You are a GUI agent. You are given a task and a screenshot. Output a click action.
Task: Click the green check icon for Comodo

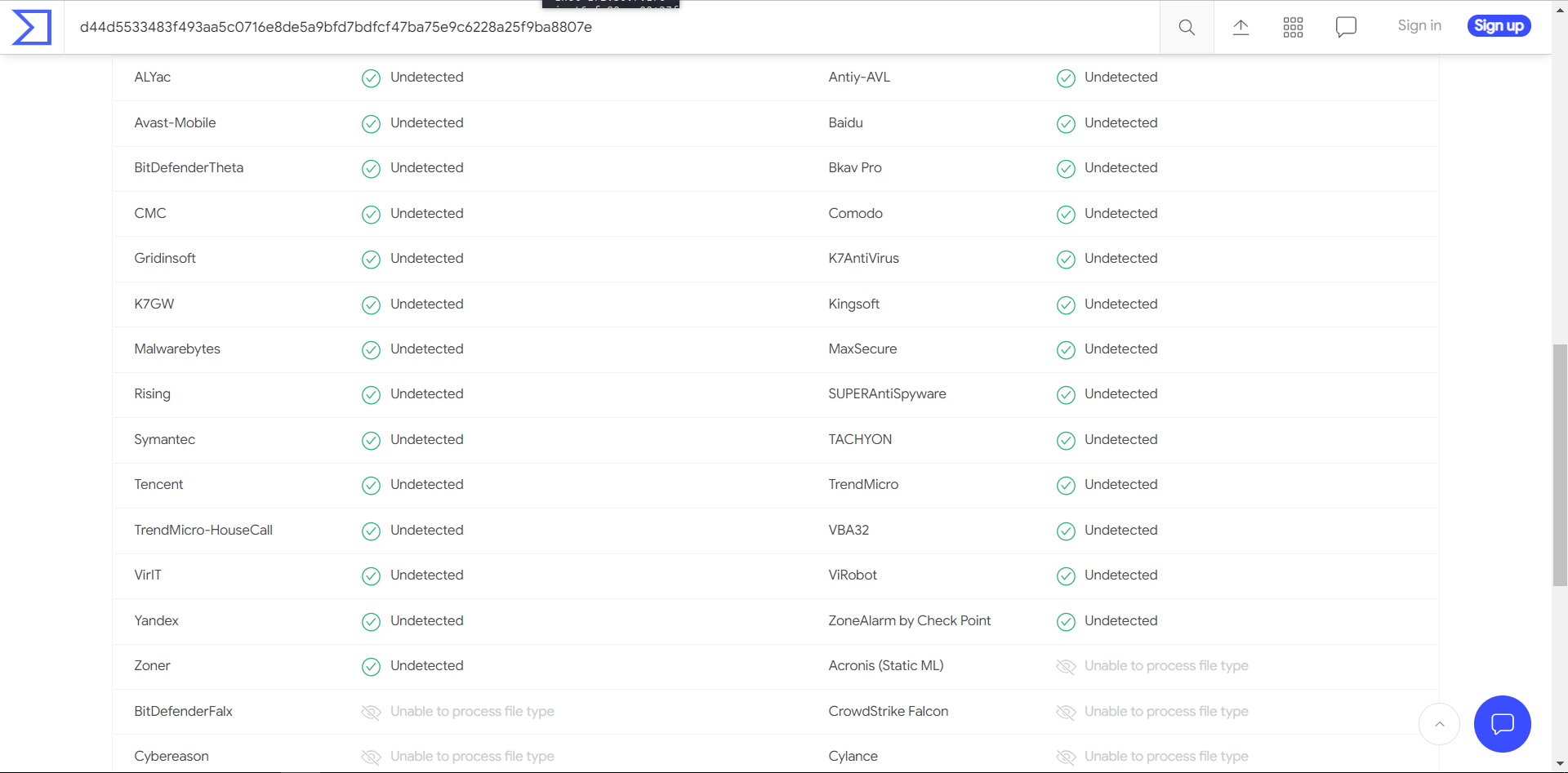tap(1066, 214)
